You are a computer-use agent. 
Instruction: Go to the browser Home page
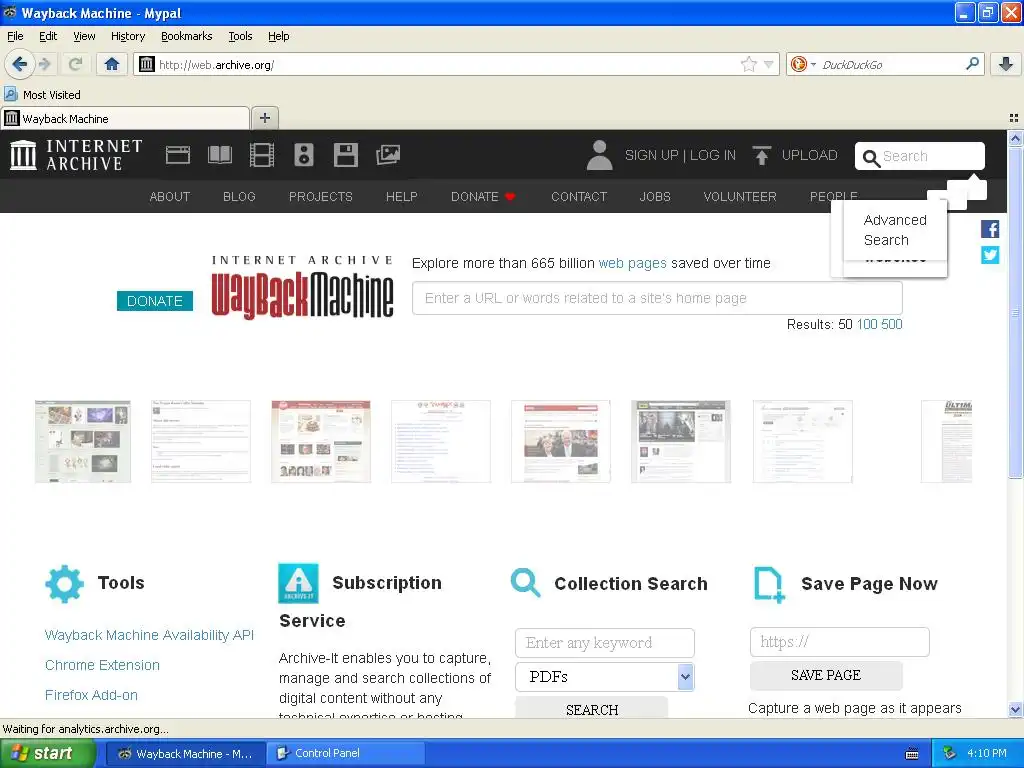click(x=112, y=64)
